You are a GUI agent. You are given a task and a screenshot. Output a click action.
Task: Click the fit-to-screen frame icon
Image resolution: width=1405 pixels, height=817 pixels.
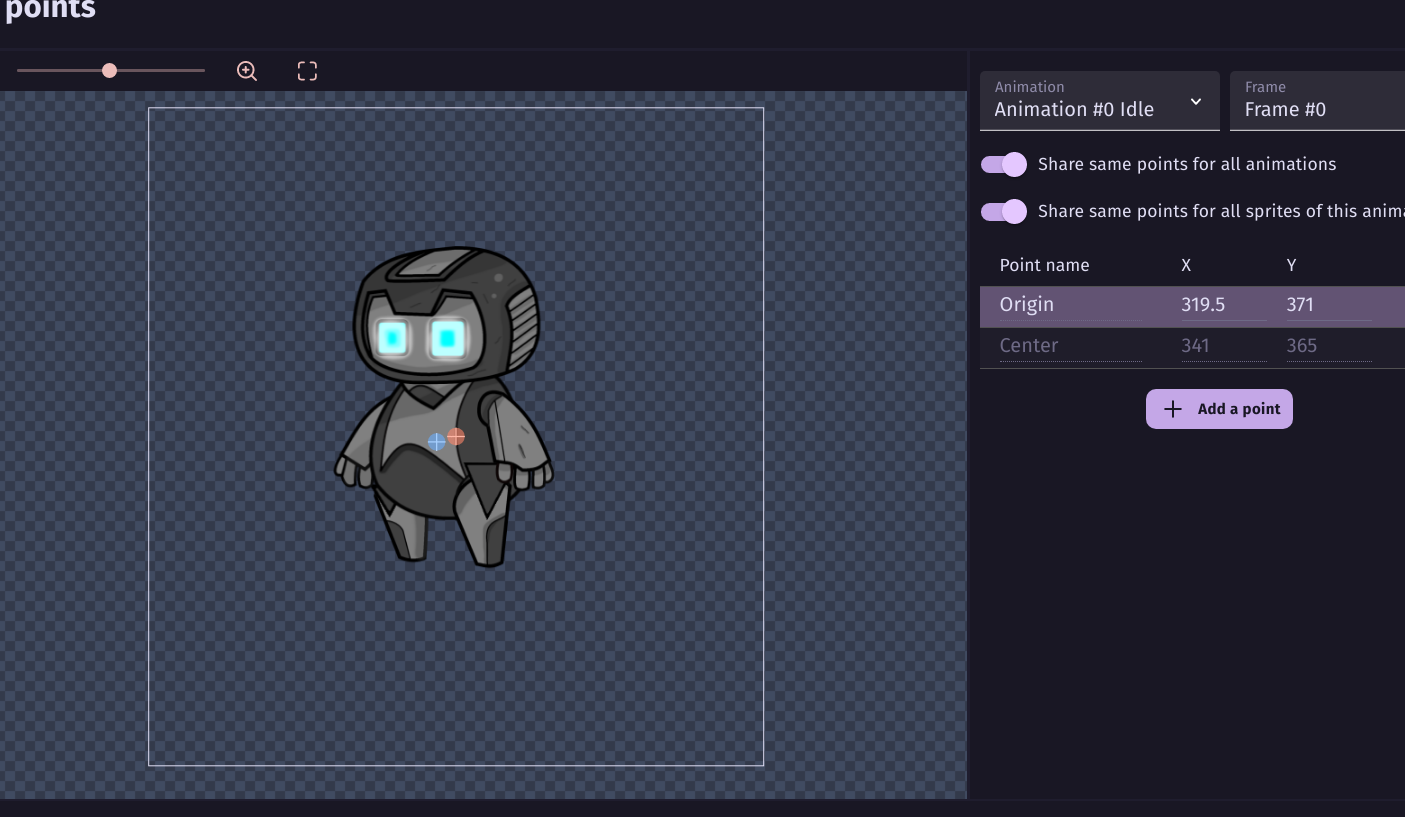[x=307, y=71]
